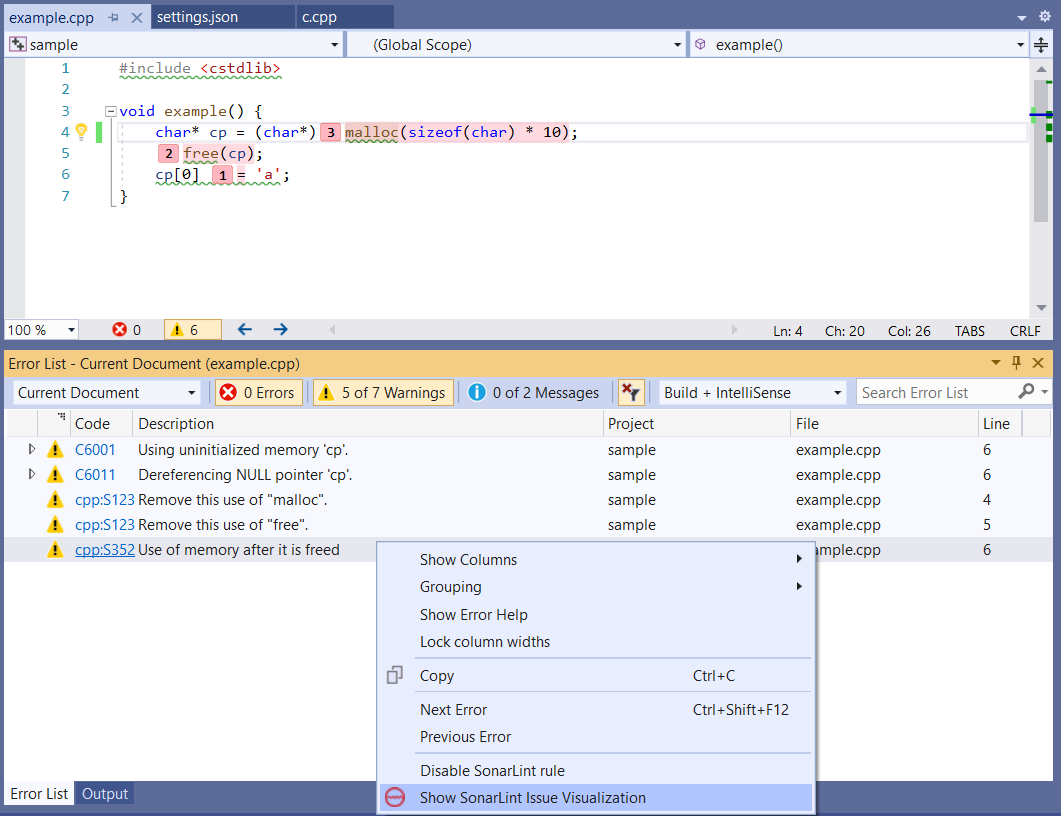Click the warning icon of the malloc S123 row
Viewport: 1061px width, 816px height.
55,499
